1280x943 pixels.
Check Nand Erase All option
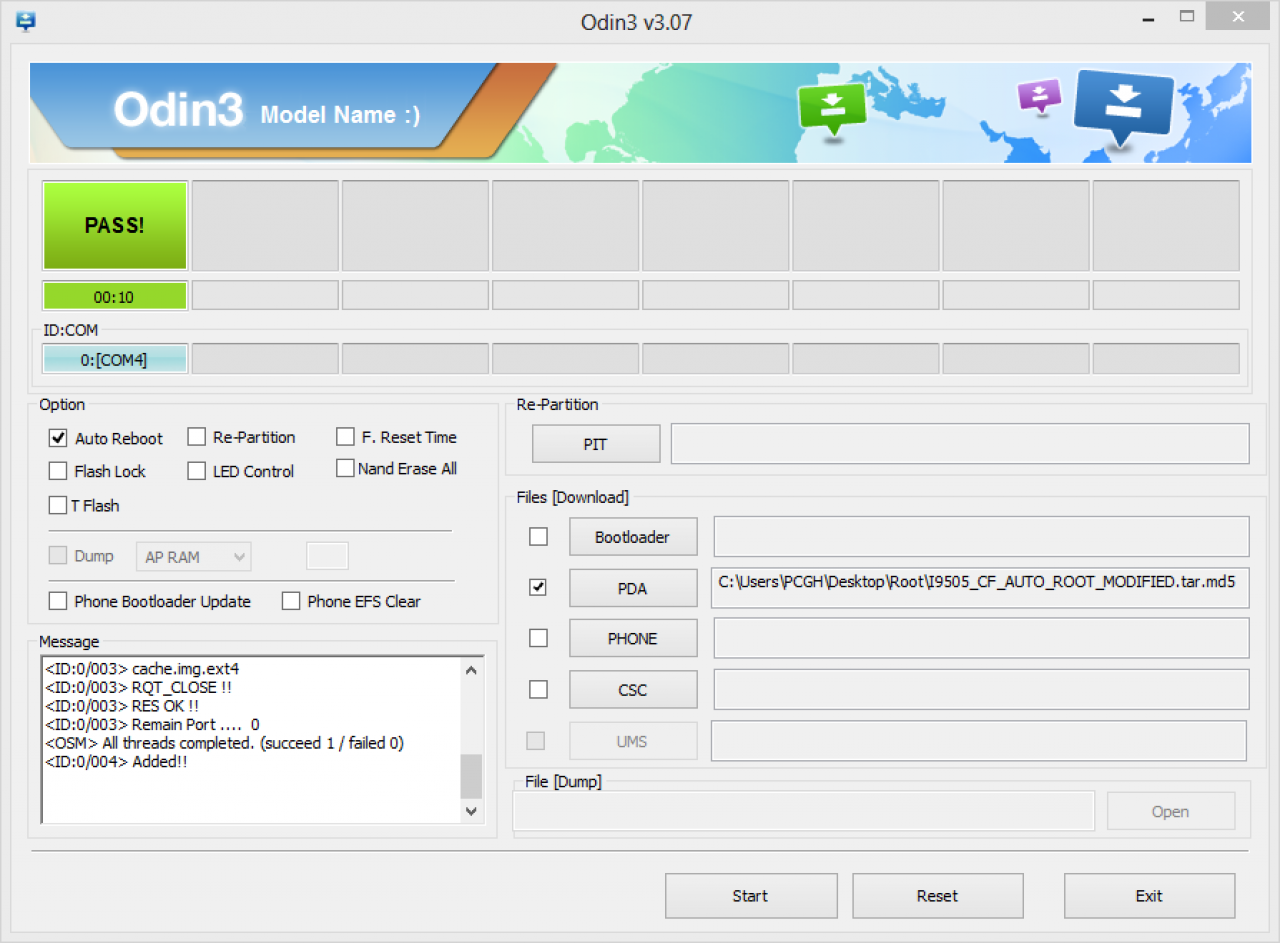tap(345, 468)
